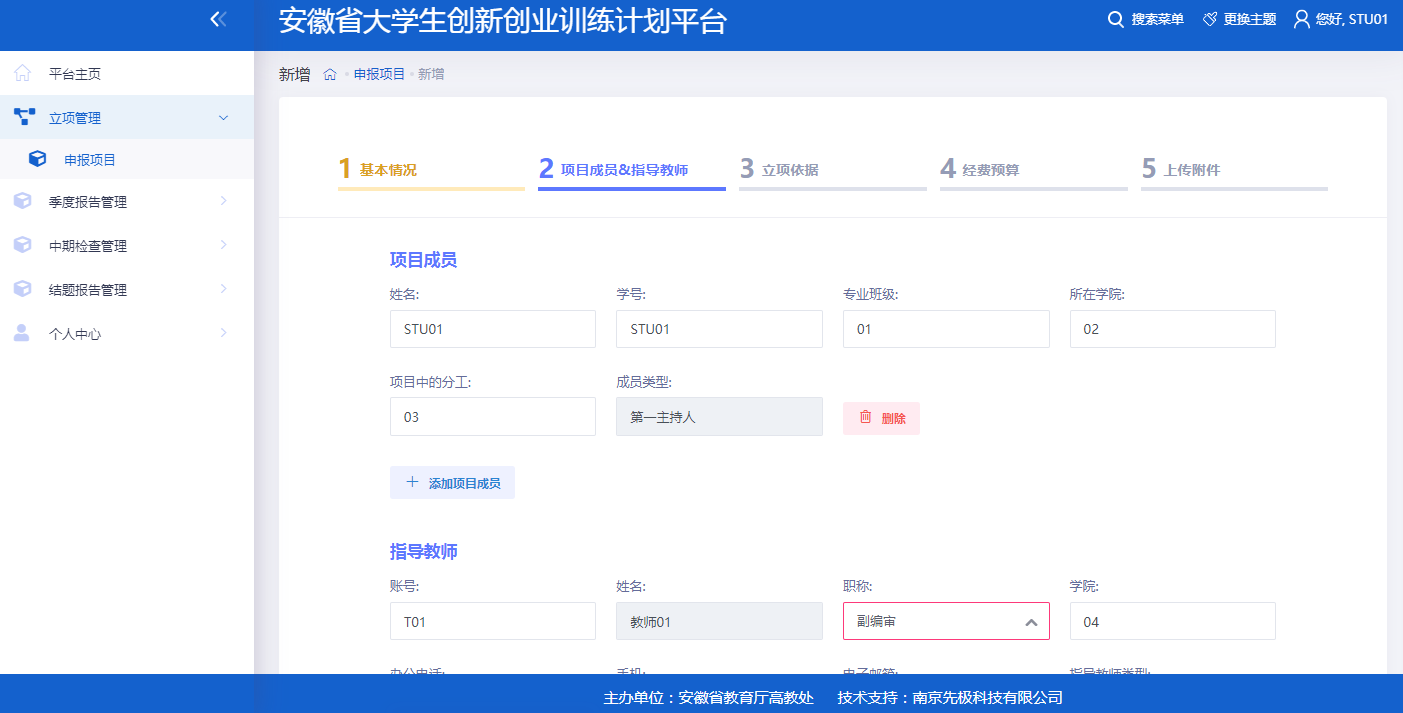Collapse the 立项管理 menu chevron
The image size is (1403, 713).
click(223, 118)
